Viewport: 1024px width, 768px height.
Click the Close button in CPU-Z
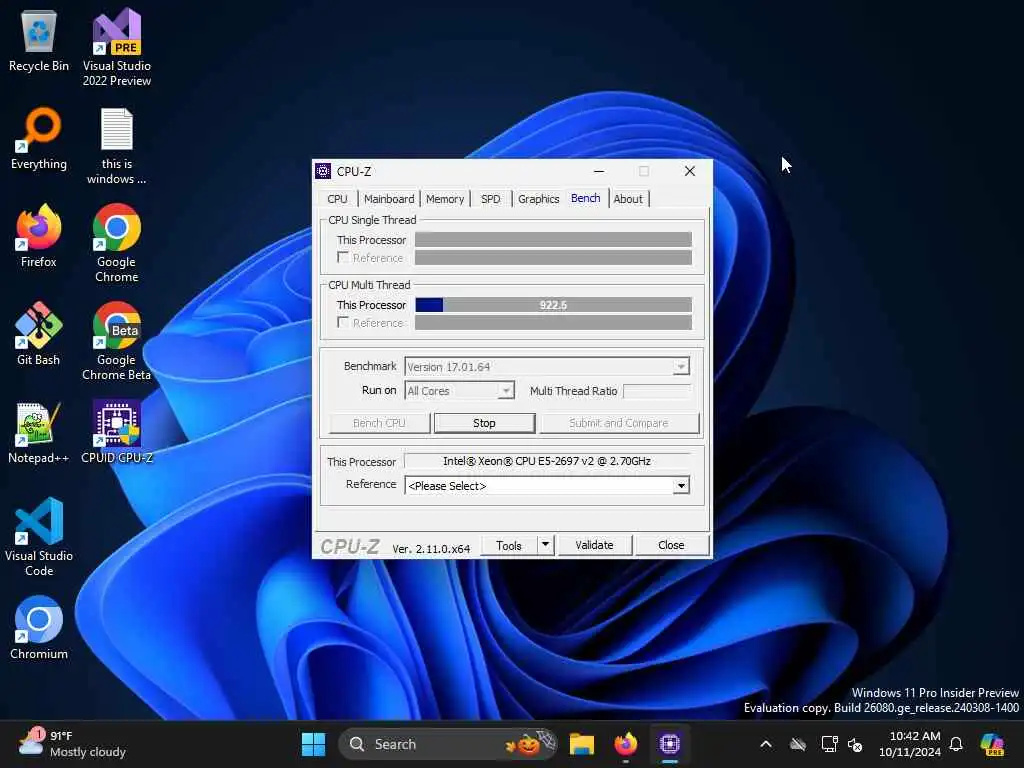[x=671, y=545]
